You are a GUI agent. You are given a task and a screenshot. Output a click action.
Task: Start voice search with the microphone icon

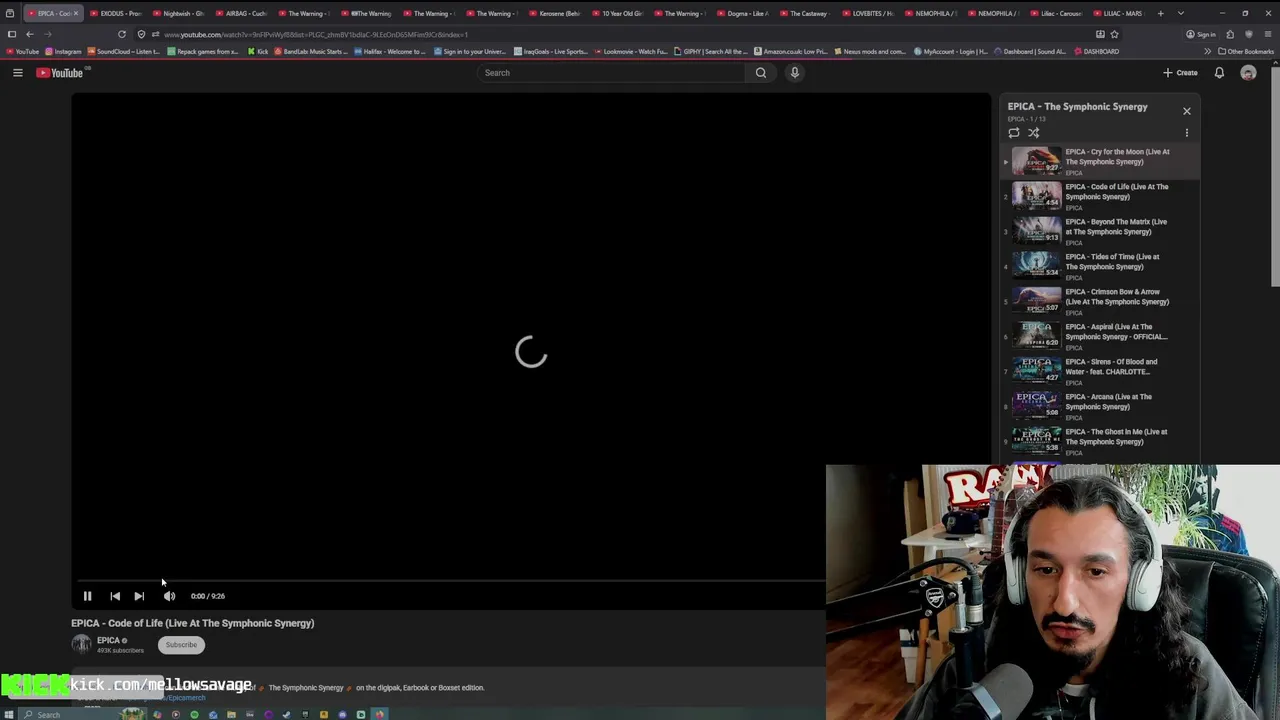(x=795, y=72)
